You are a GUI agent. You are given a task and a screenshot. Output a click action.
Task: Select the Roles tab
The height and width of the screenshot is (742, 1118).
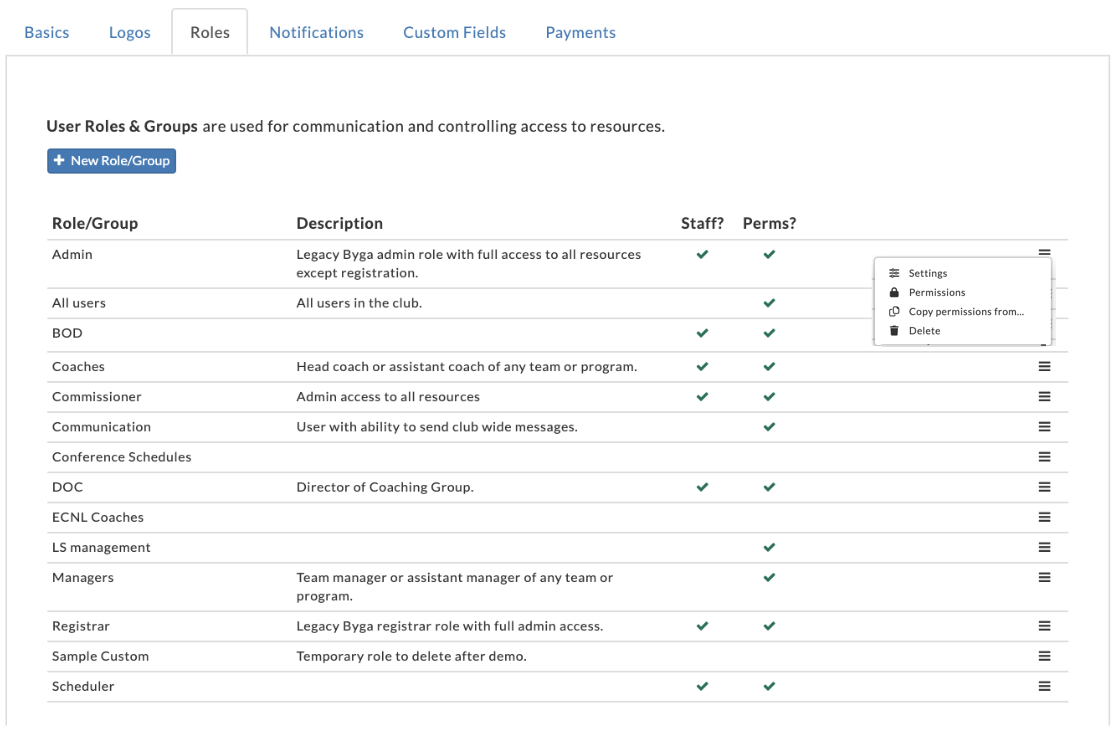[210, 32]
